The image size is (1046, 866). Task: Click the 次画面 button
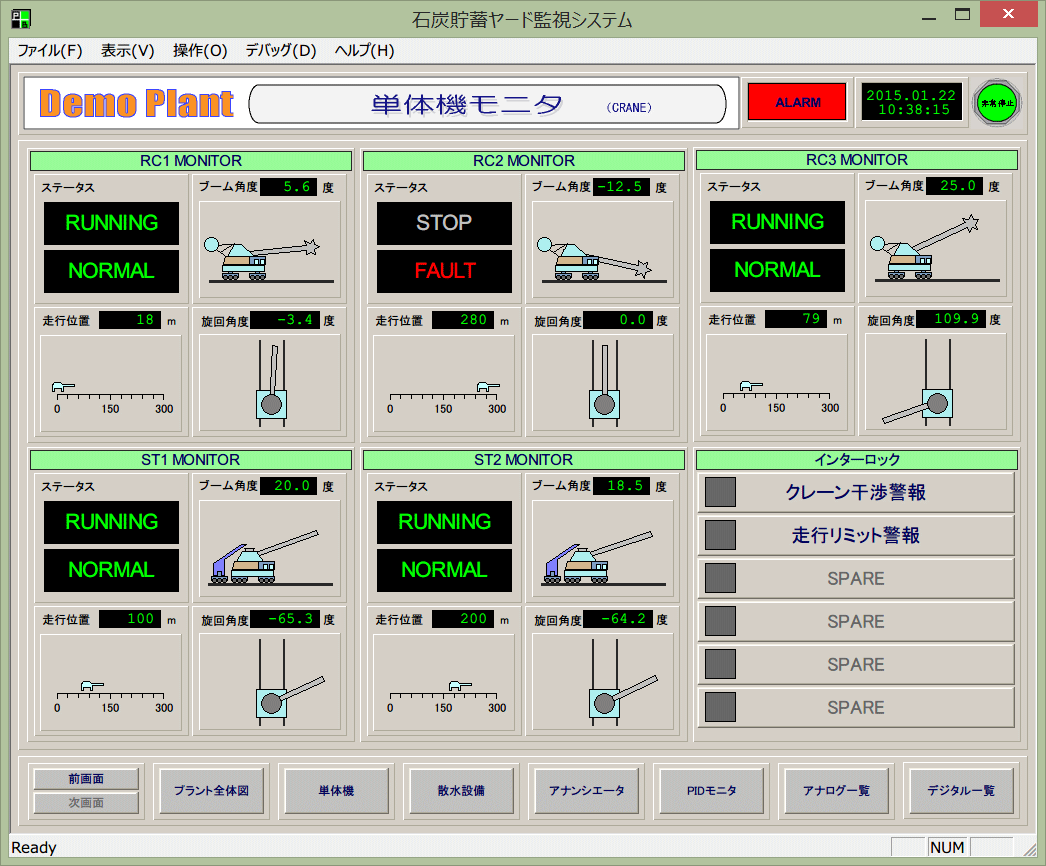tap(86, 803)
